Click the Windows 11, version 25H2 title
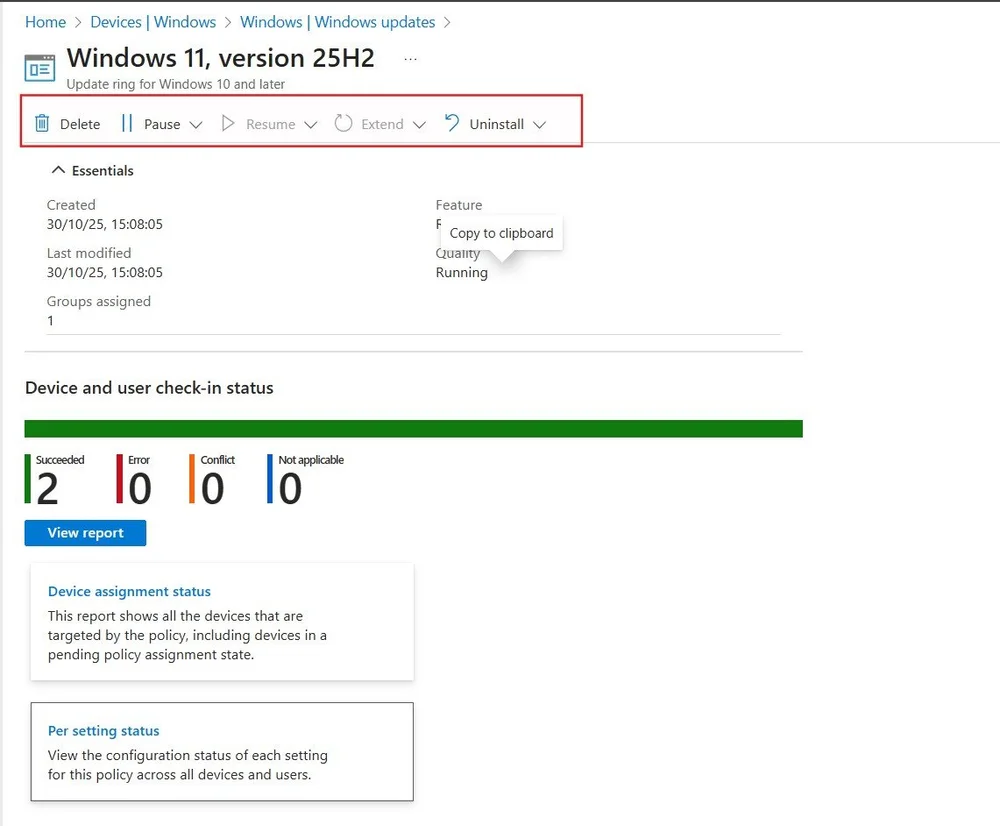This screenshot has height=826, width=1000. coord(221,57)
